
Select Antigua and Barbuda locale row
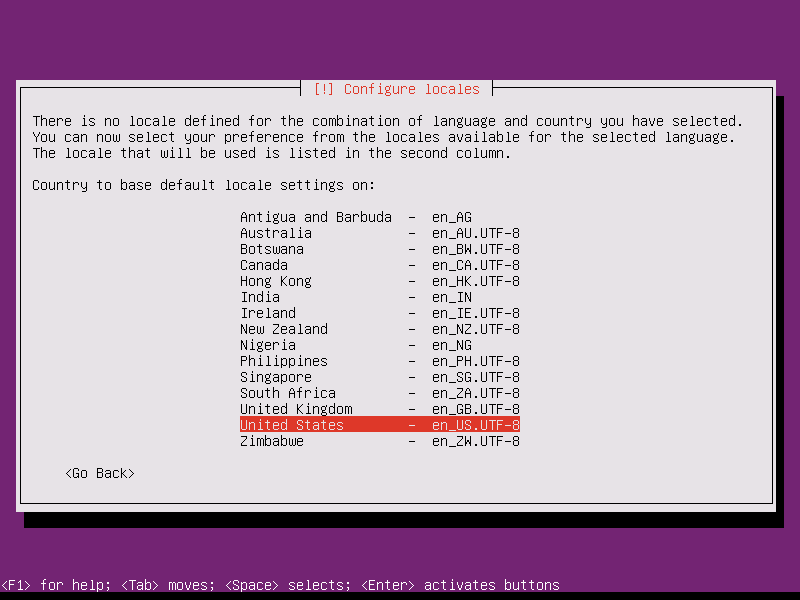pos(380,217)
